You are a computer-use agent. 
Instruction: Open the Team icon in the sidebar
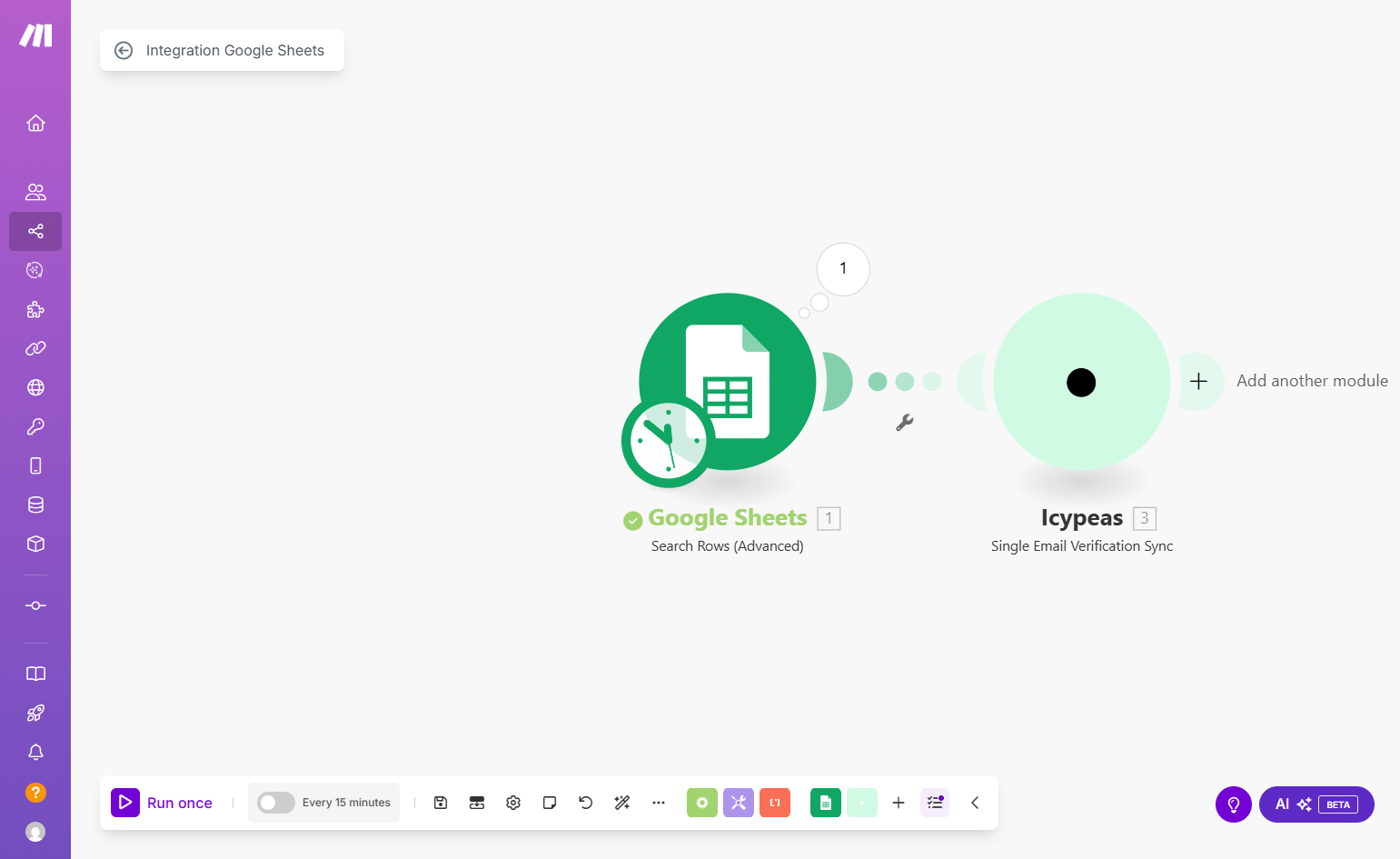[35, 192]
